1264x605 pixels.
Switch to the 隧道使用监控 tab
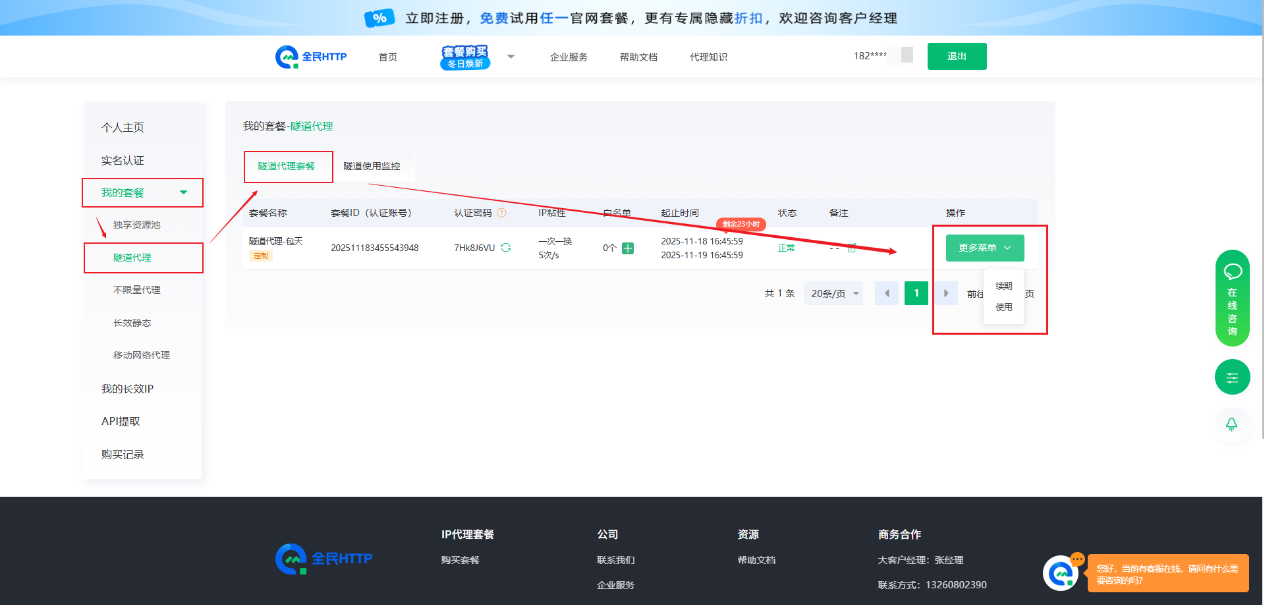click(x=371, y=166)
